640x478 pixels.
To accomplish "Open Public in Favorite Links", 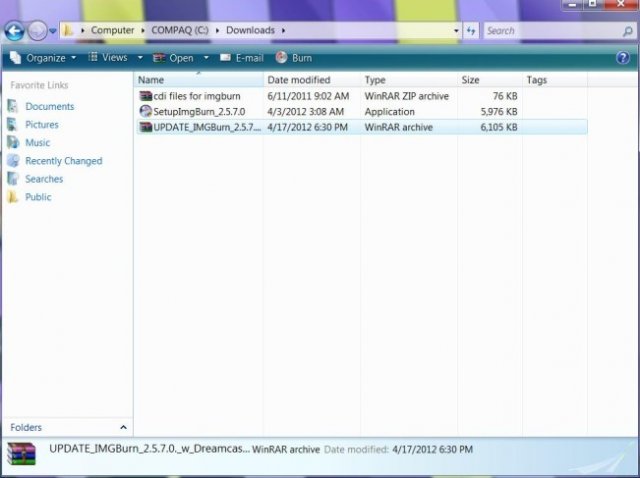I will coord(38,197).
